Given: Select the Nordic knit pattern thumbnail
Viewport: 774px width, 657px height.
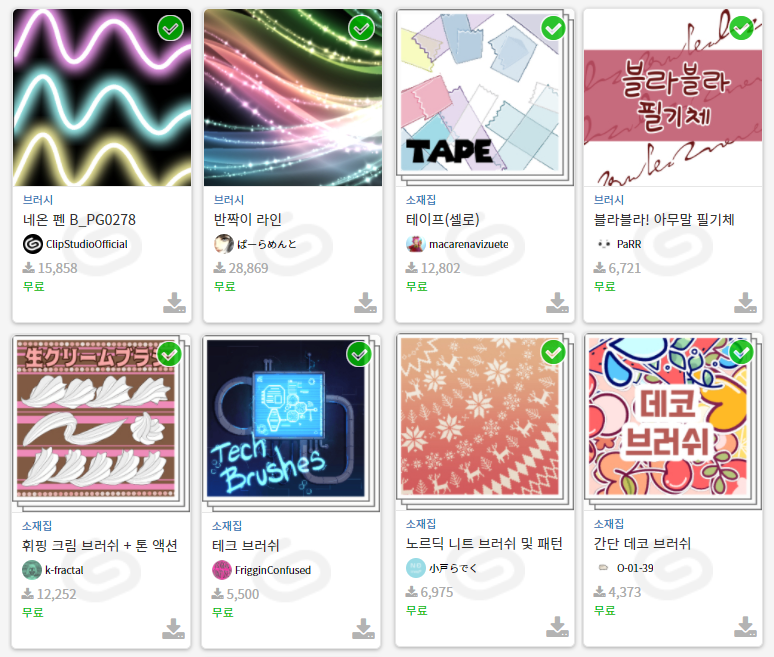Looking at the screenshot, I should (480, 417).
